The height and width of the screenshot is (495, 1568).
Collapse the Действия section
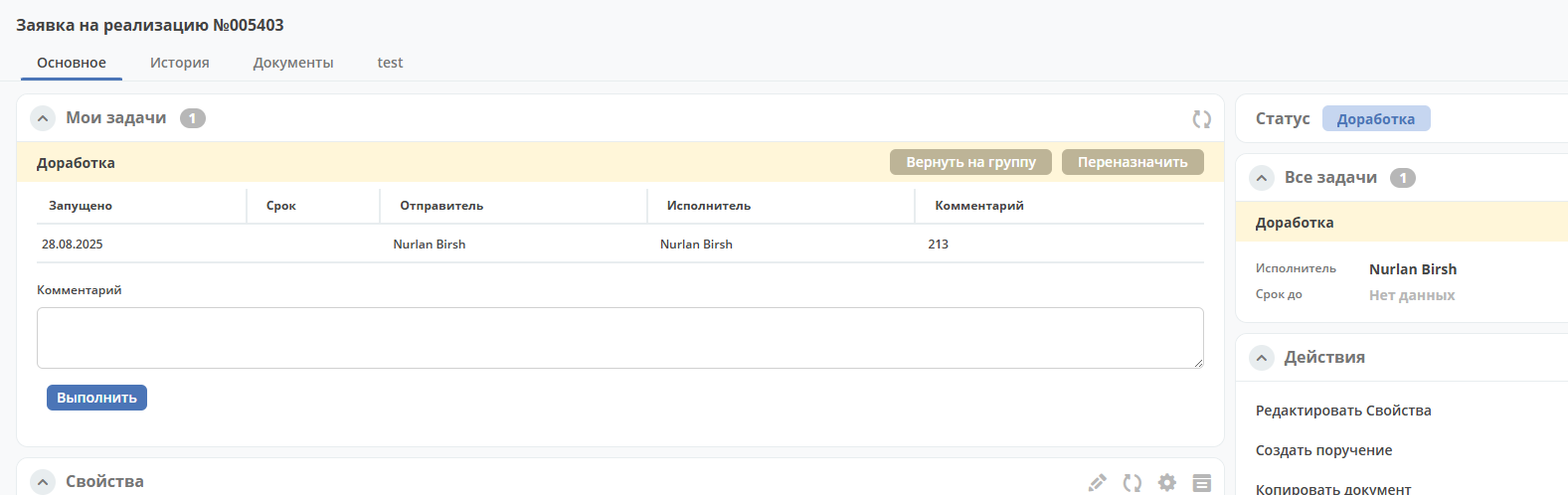pos(1262,358)
